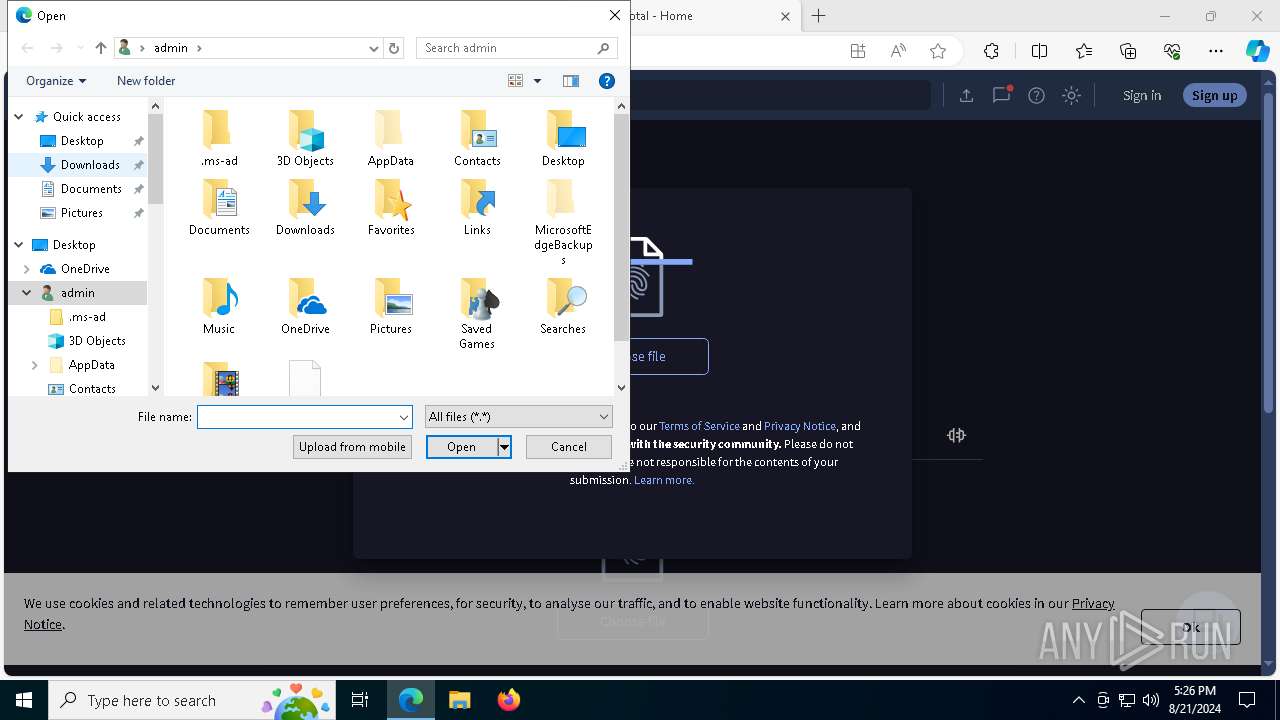
Task: Select the Downloads folder in file list
Action: [305, 208]
